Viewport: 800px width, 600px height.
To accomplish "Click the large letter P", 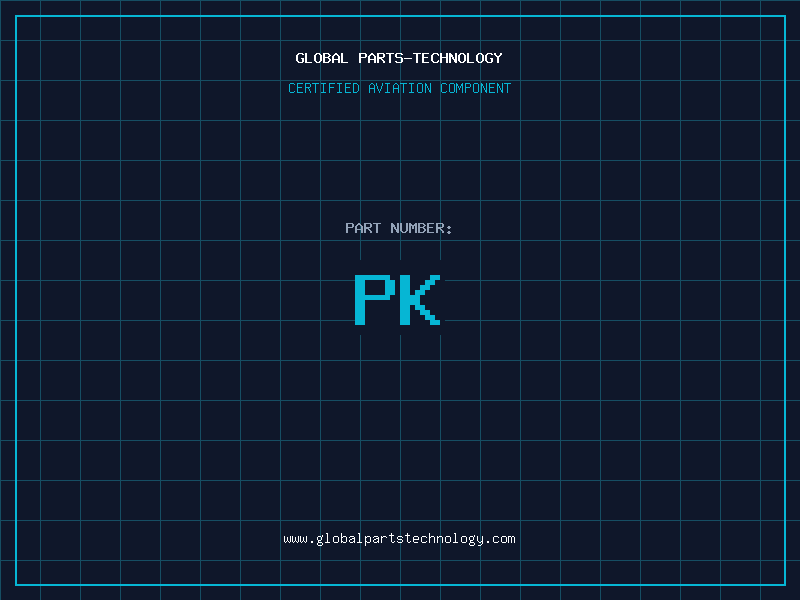I will tap(375, 299).
